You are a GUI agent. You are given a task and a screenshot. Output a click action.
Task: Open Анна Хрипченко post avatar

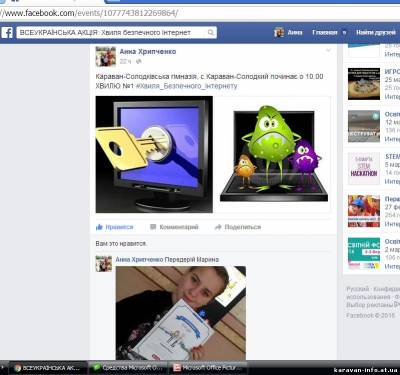106,57
